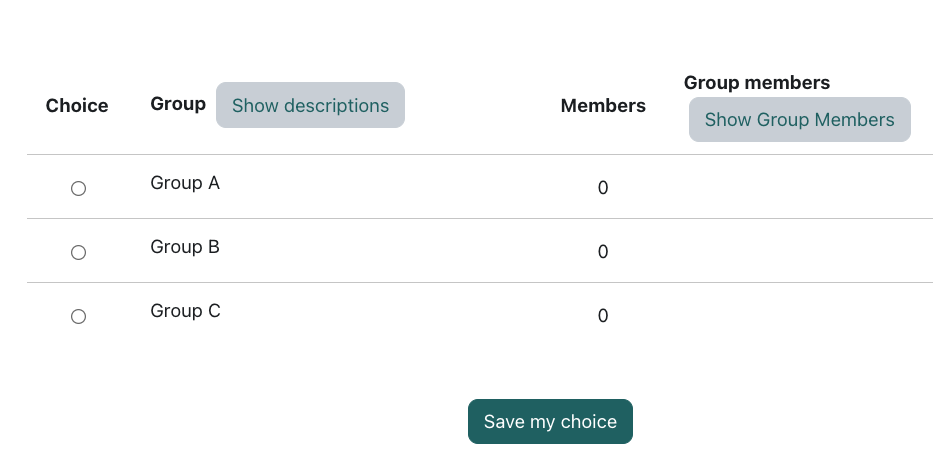
Task: Click empty group members cell in Group C row
Action: tap(800, 315)
